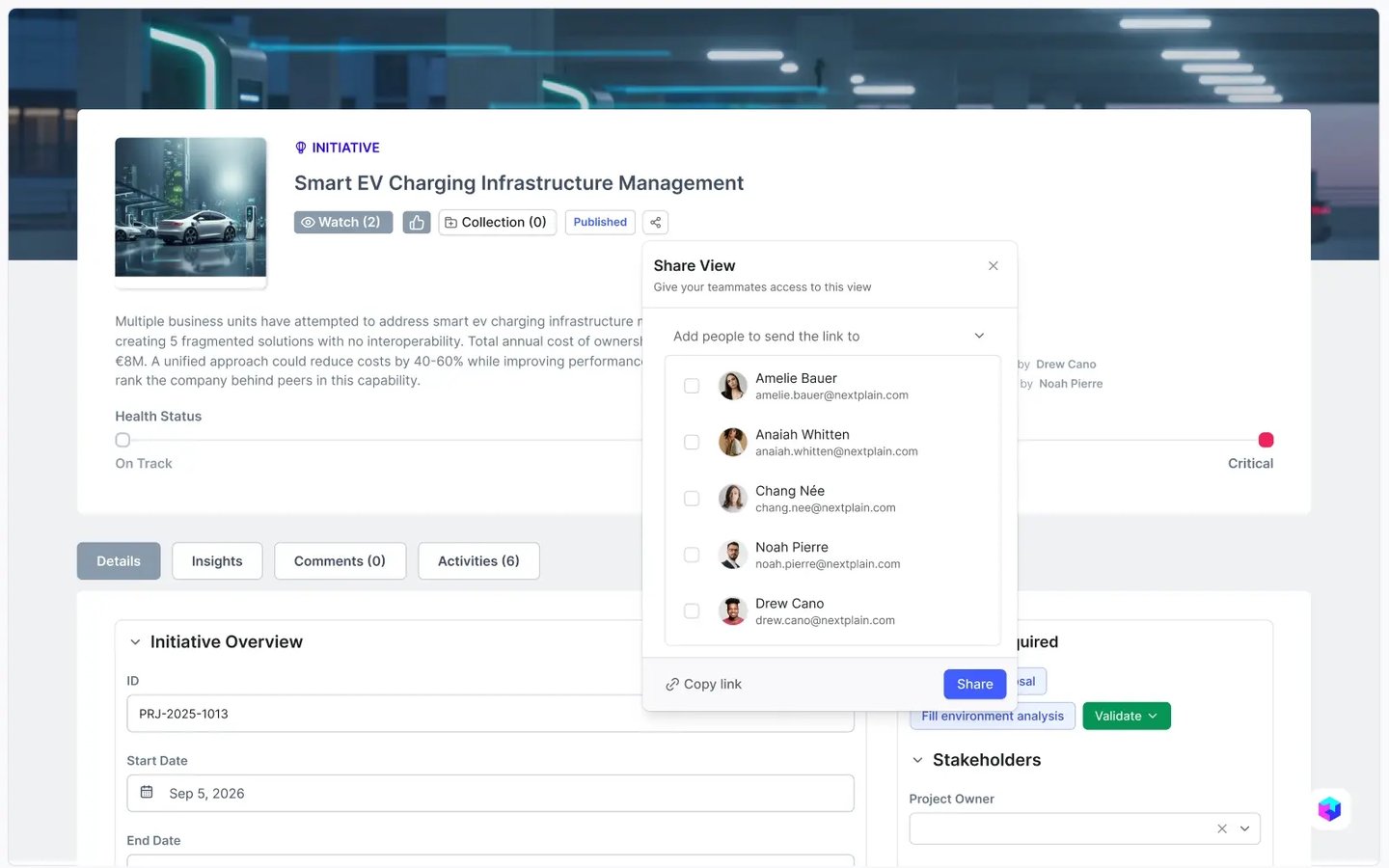The image size is (1389, 868).
Task: Open the calendar icon in Start Date
Action: coord(147,793)
